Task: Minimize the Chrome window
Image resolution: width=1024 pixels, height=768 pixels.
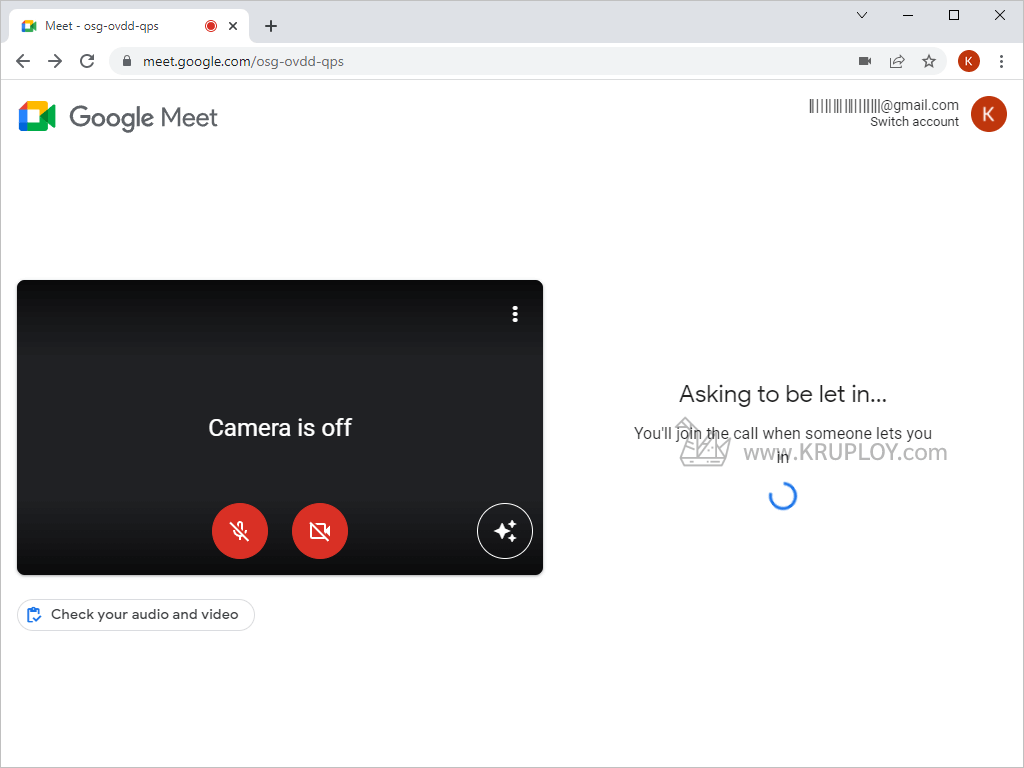Action: [x=908, y=15]
